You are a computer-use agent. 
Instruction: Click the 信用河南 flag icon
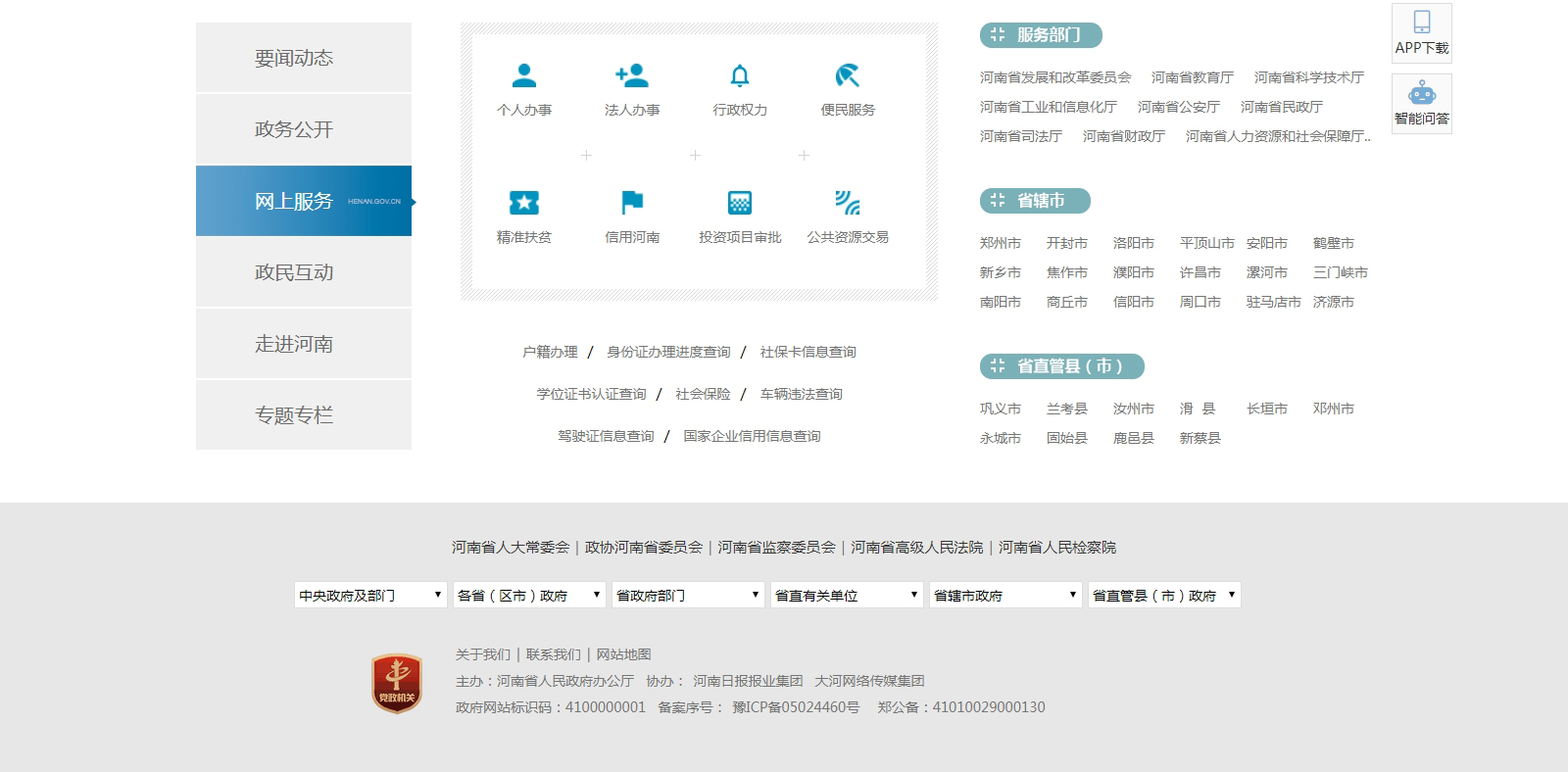[x=632, y=203]
